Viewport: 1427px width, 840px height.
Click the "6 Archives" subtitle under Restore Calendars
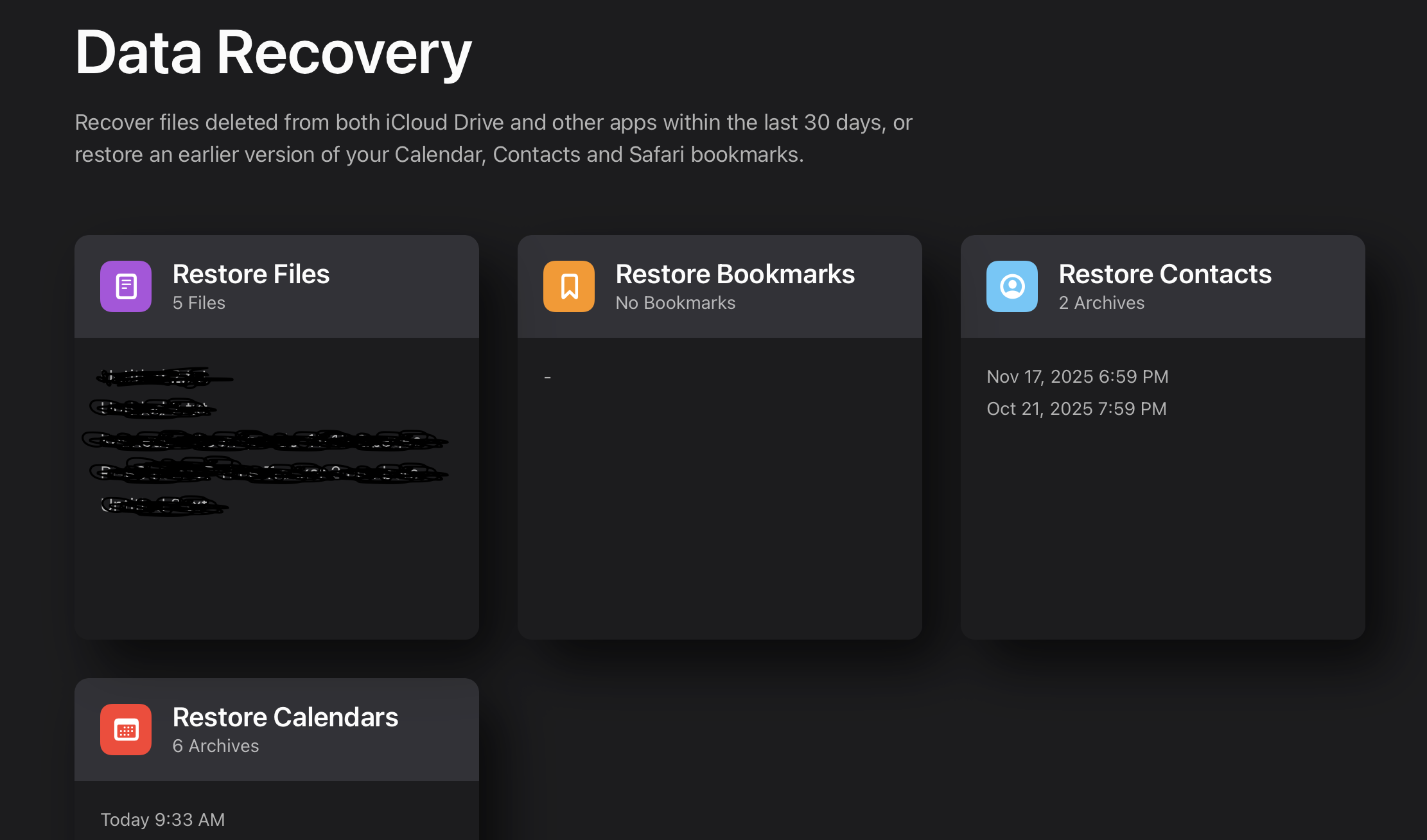point(215,746)
